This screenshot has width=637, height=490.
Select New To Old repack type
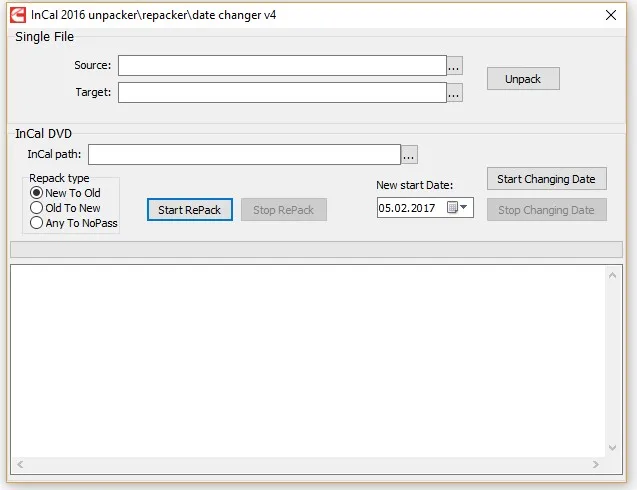point(65,193)
